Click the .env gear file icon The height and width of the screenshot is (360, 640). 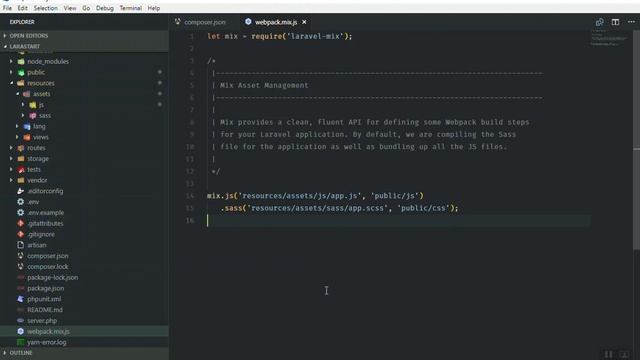(21, 202)
